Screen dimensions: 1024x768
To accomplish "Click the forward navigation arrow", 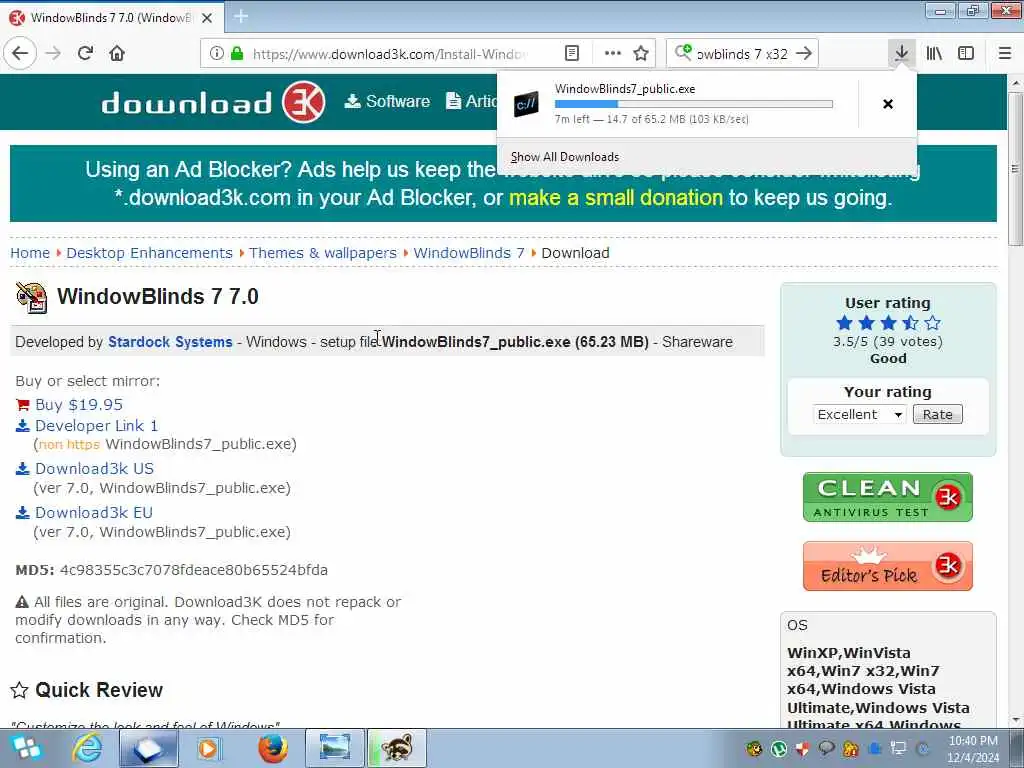I will click(x=53, y=53).
